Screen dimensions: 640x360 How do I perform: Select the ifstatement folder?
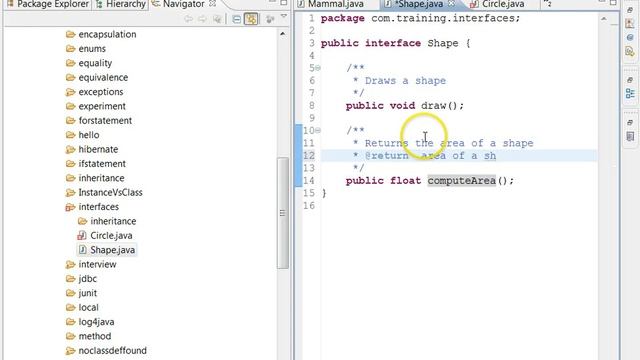(x=102, y=164)
